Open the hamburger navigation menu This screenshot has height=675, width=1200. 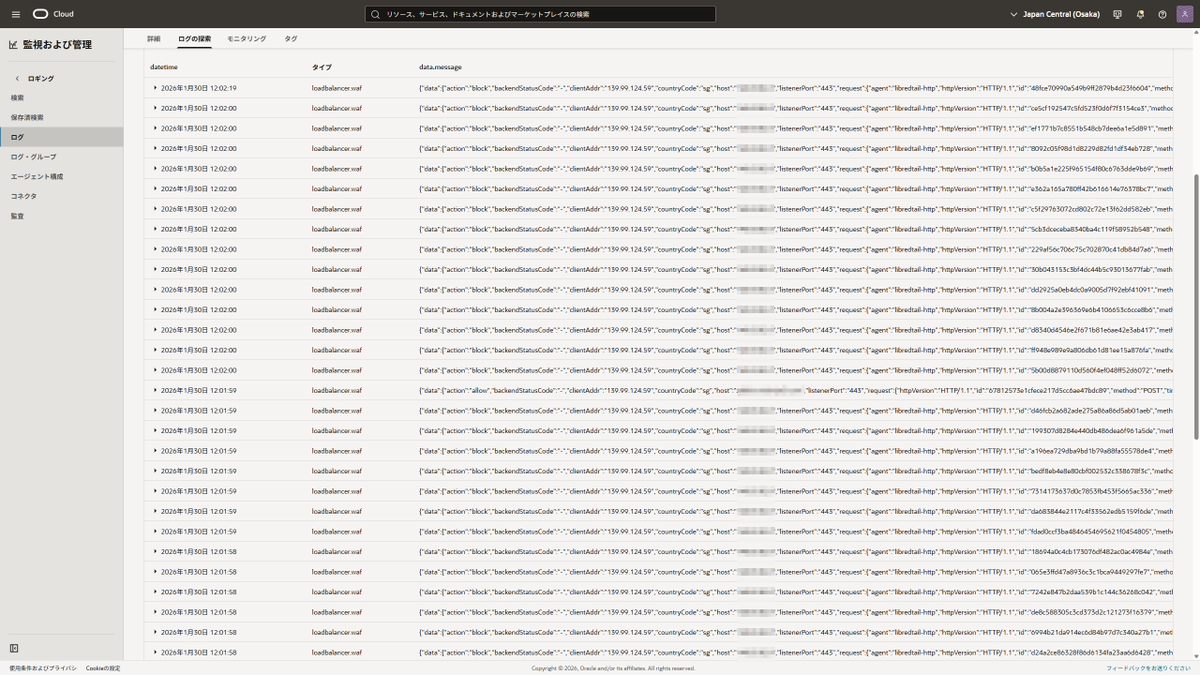click(x=15, y=14)
